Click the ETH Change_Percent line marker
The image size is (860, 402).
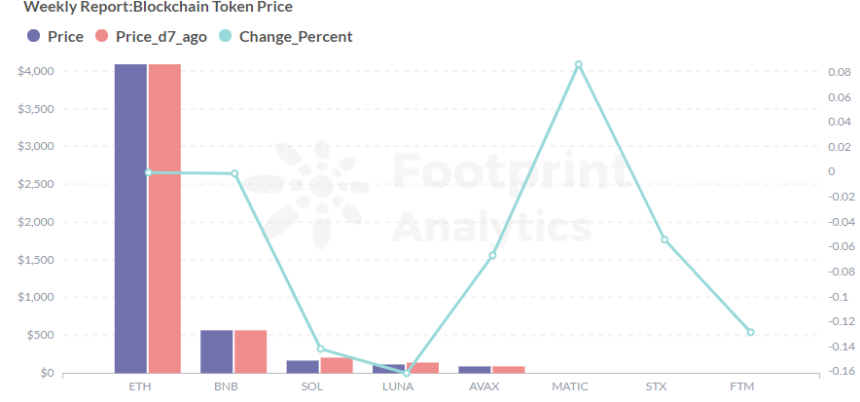(x=148, y=172)
